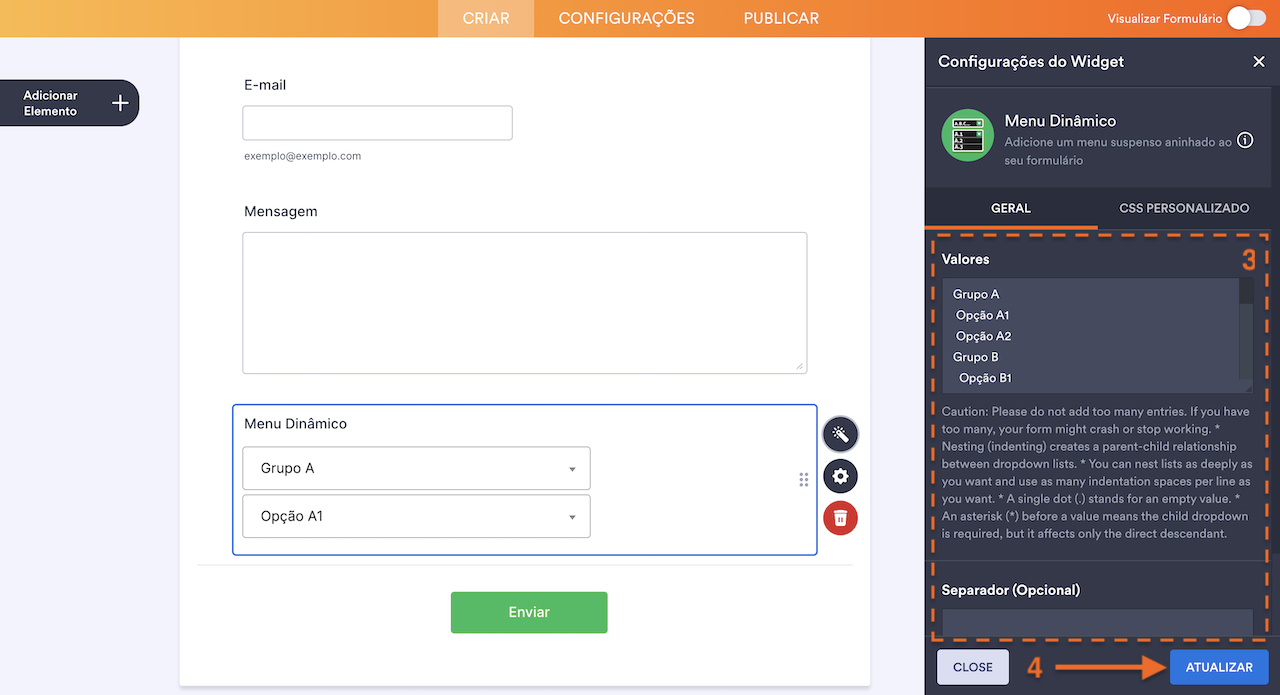Screen dimensions: 1280x695
Task: Click the Menu Dinâmico widget icon thumbnail
Action: [967, 135]
